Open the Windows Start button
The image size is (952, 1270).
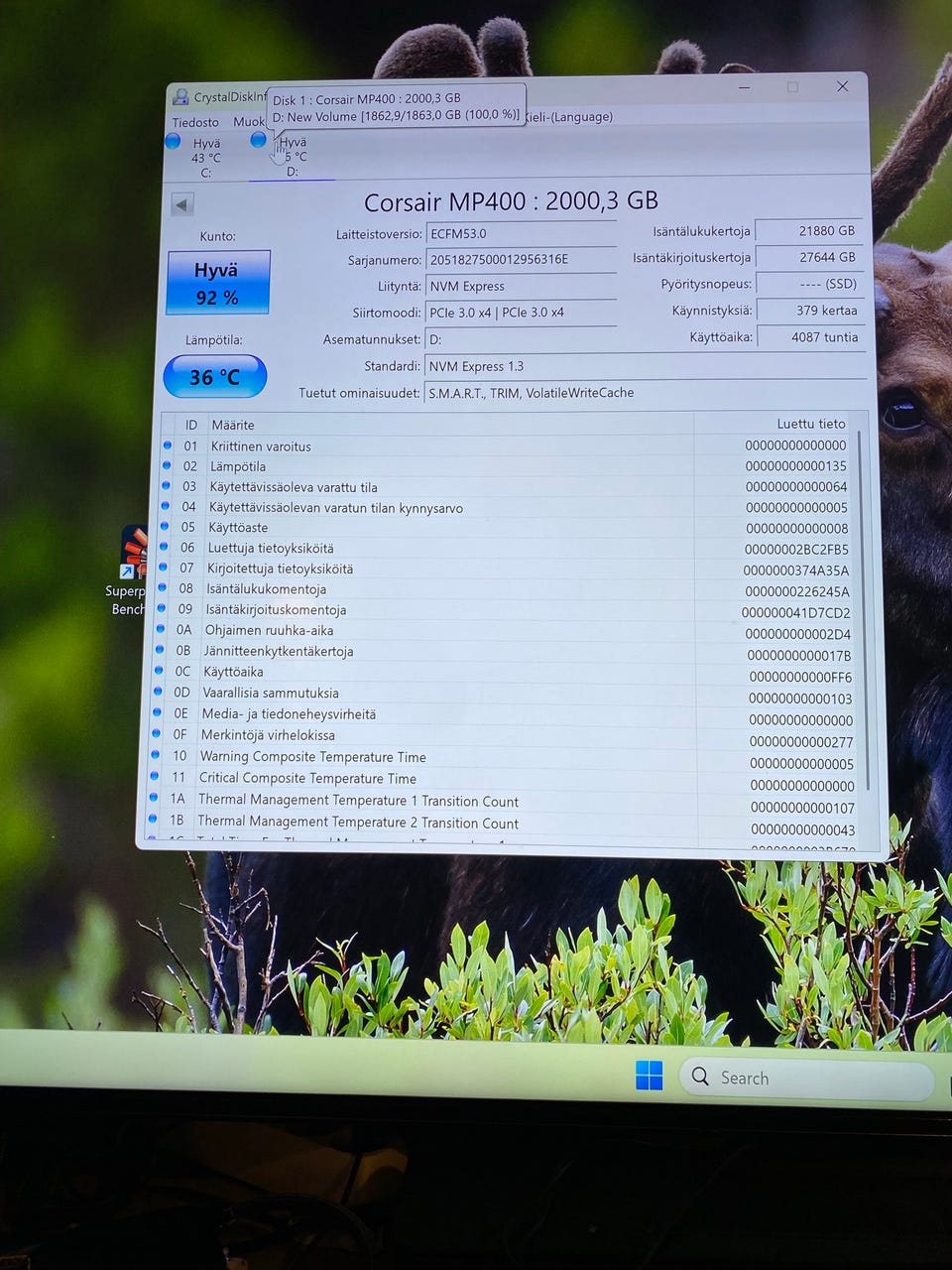tap(649, 1076)
